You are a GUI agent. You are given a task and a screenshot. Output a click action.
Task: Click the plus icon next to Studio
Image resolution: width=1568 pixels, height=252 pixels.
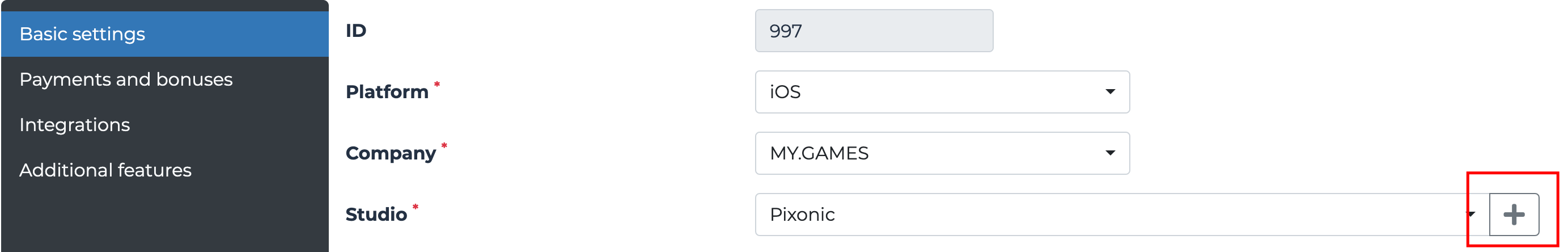point(1513,215)
